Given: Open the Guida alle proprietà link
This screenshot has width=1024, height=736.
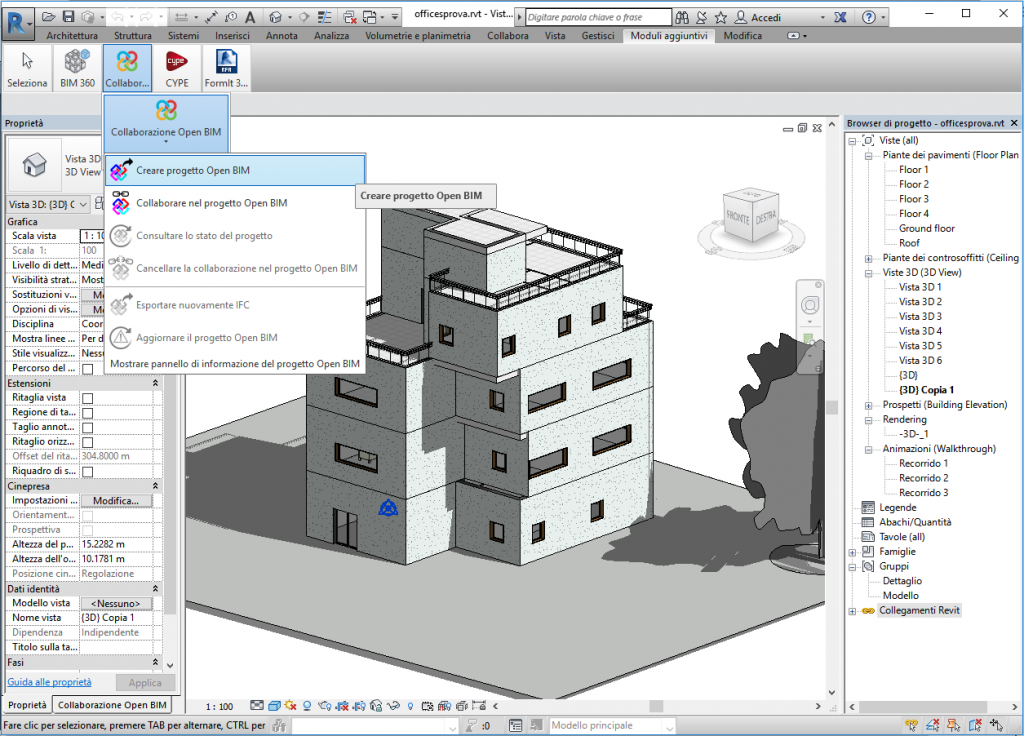Looking at the screenshot, I should (x=49, y=682).
